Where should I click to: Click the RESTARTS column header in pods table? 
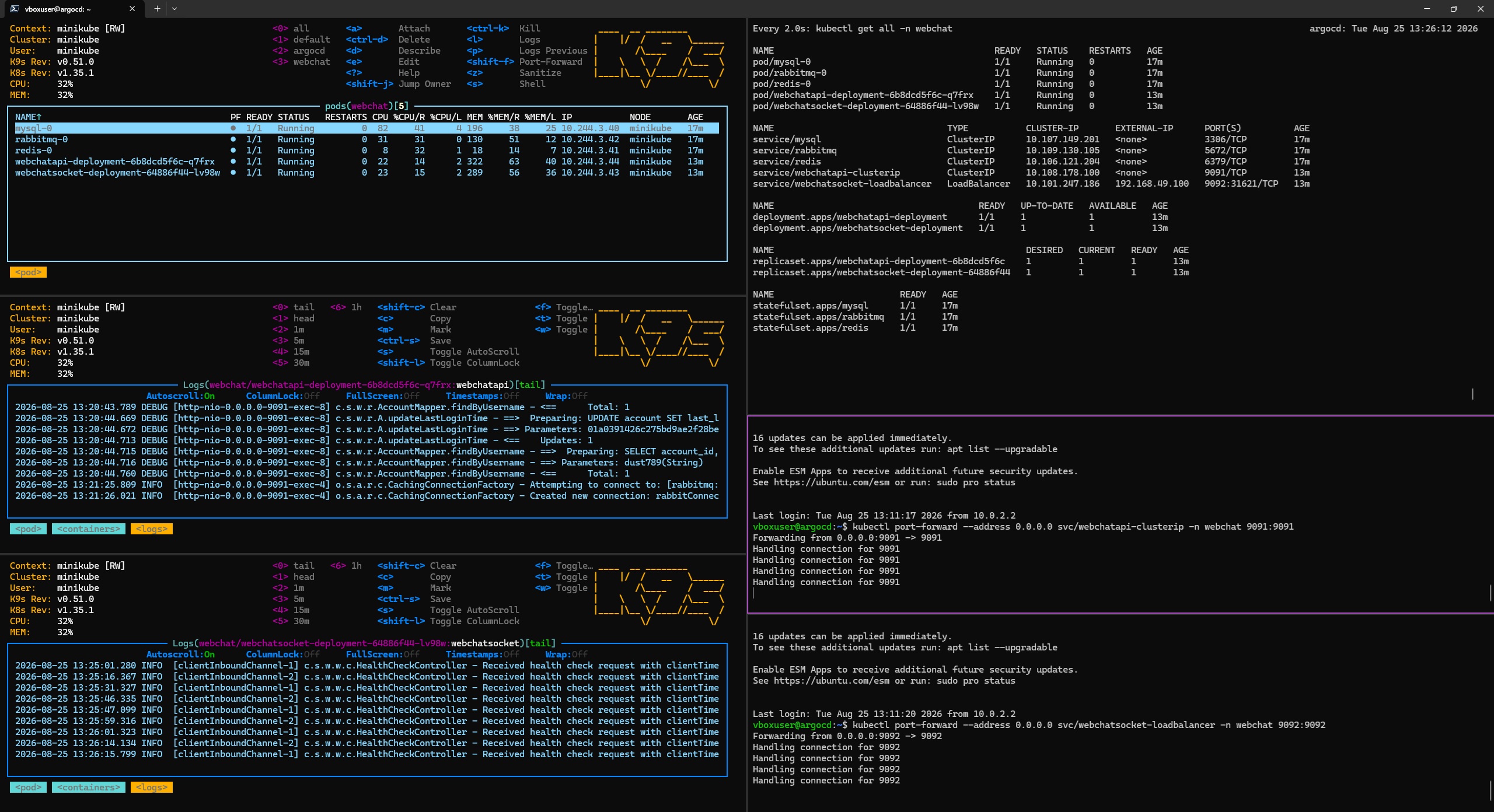click(345, 117)
